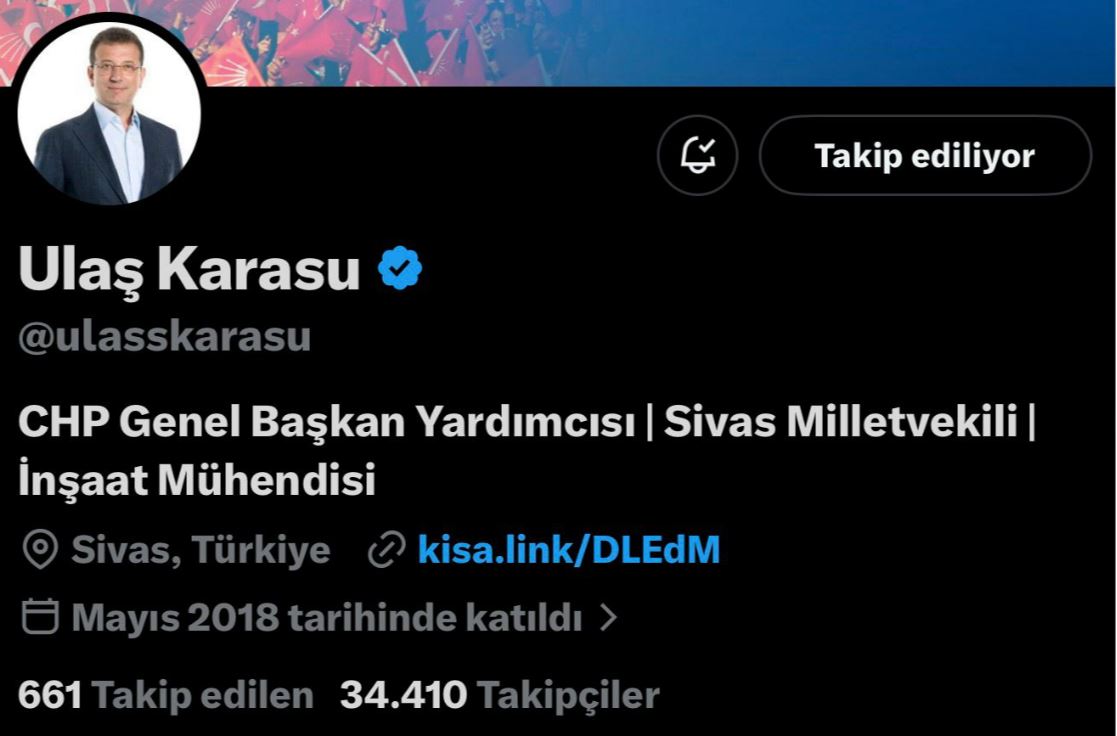Click the Takipçiler label

[568, 695]
